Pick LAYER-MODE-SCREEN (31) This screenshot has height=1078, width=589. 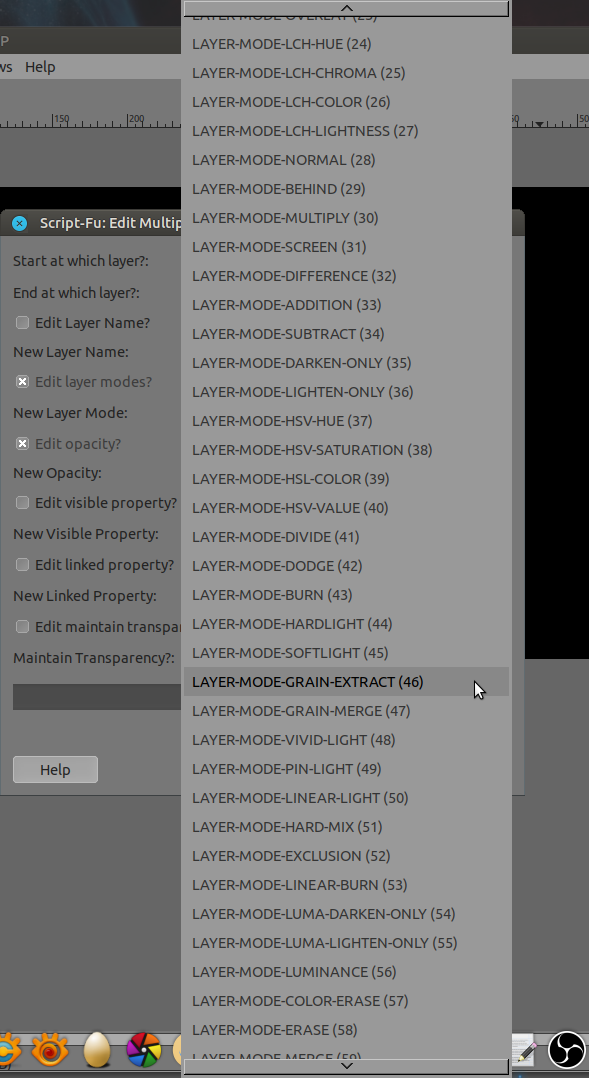pyautogui.click(x=346, y=247)
